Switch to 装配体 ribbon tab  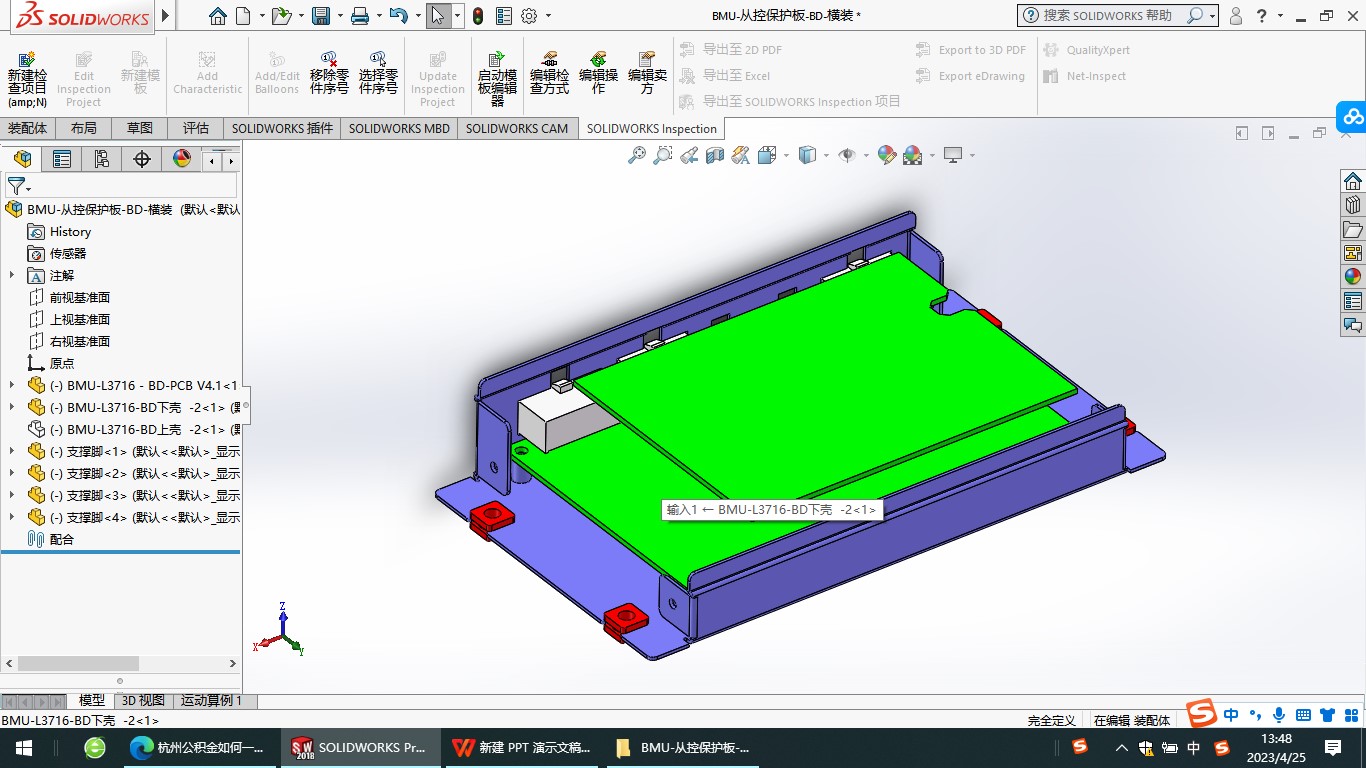27,128
